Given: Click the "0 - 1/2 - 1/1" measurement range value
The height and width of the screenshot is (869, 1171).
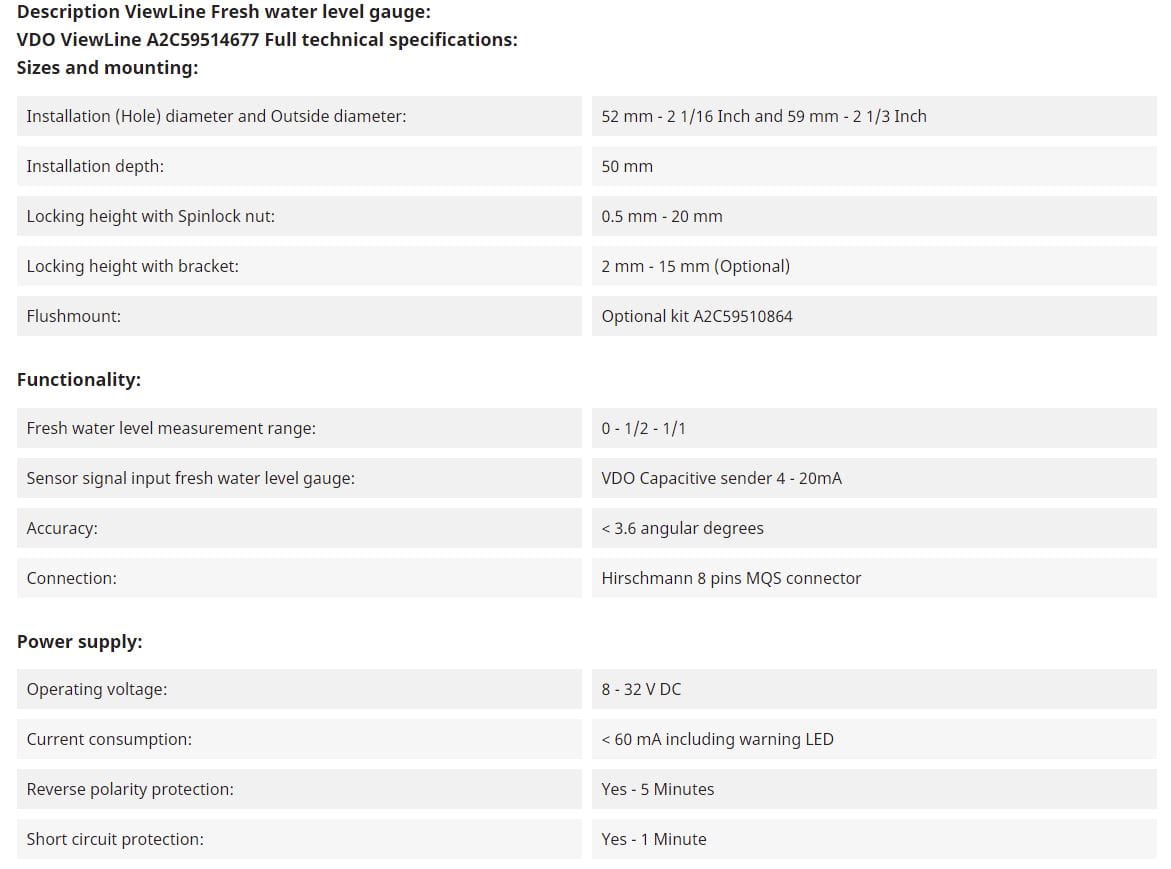Looking at the screenshot, I should 644,428.
